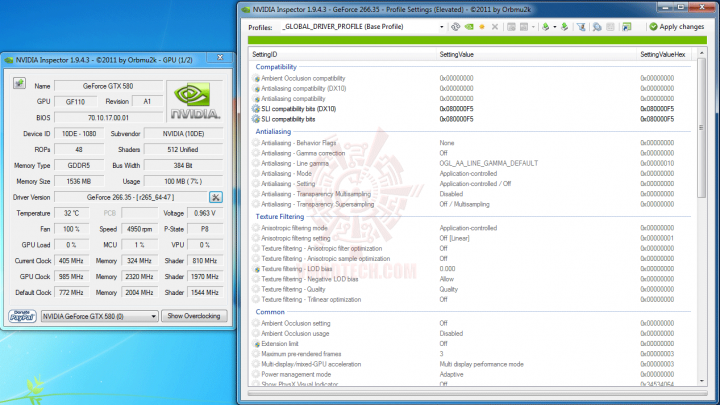Create a new profile with sun icon
This screenshot has height=405, width=720.
coord(482,27)
